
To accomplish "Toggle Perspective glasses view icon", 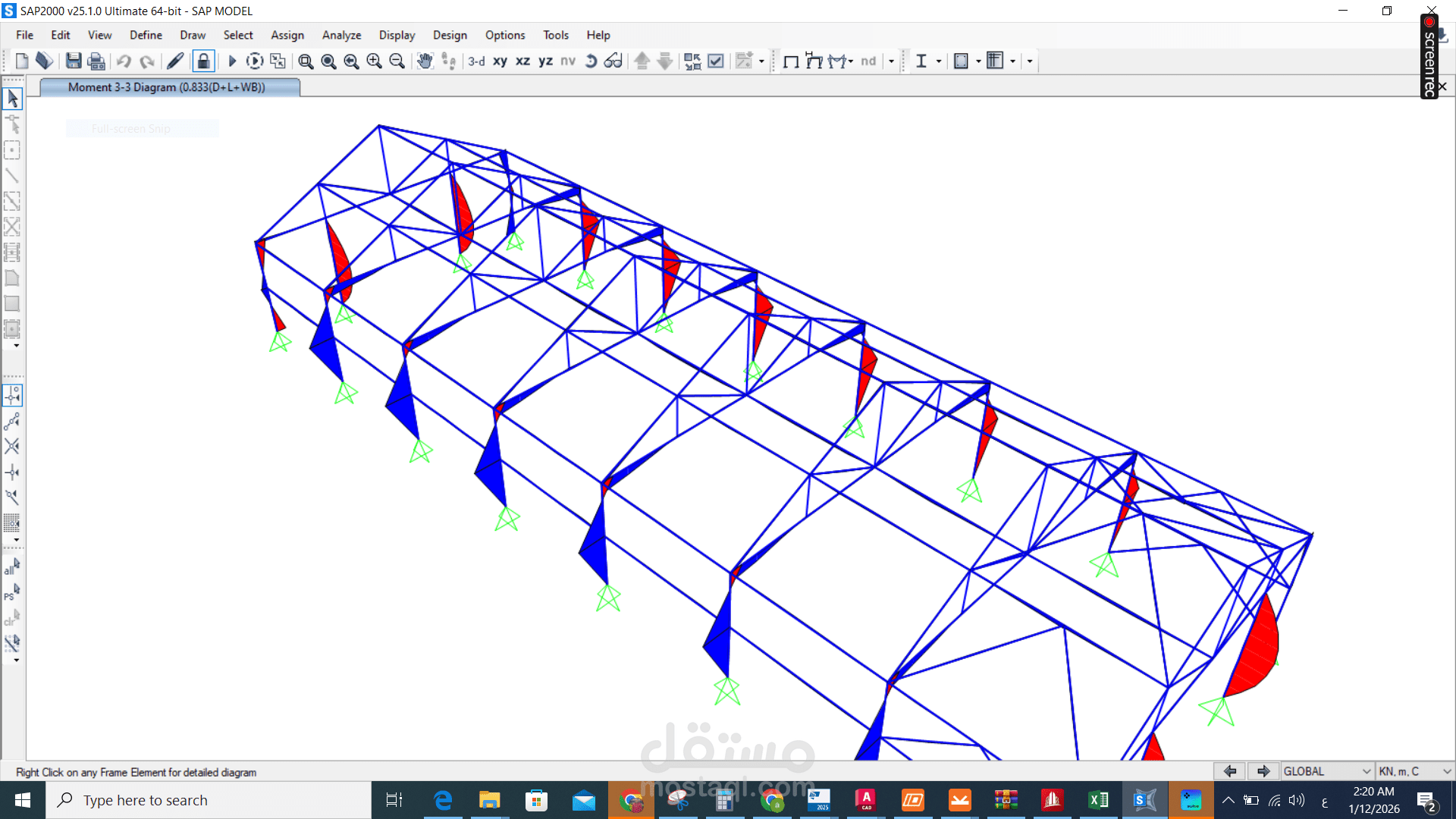I will click(x=613, y=61).
